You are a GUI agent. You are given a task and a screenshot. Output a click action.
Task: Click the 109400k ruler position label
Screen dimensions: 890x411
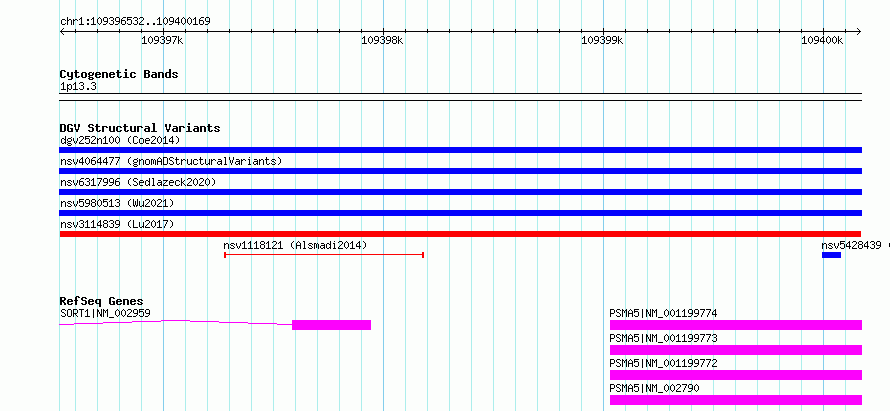822,40
